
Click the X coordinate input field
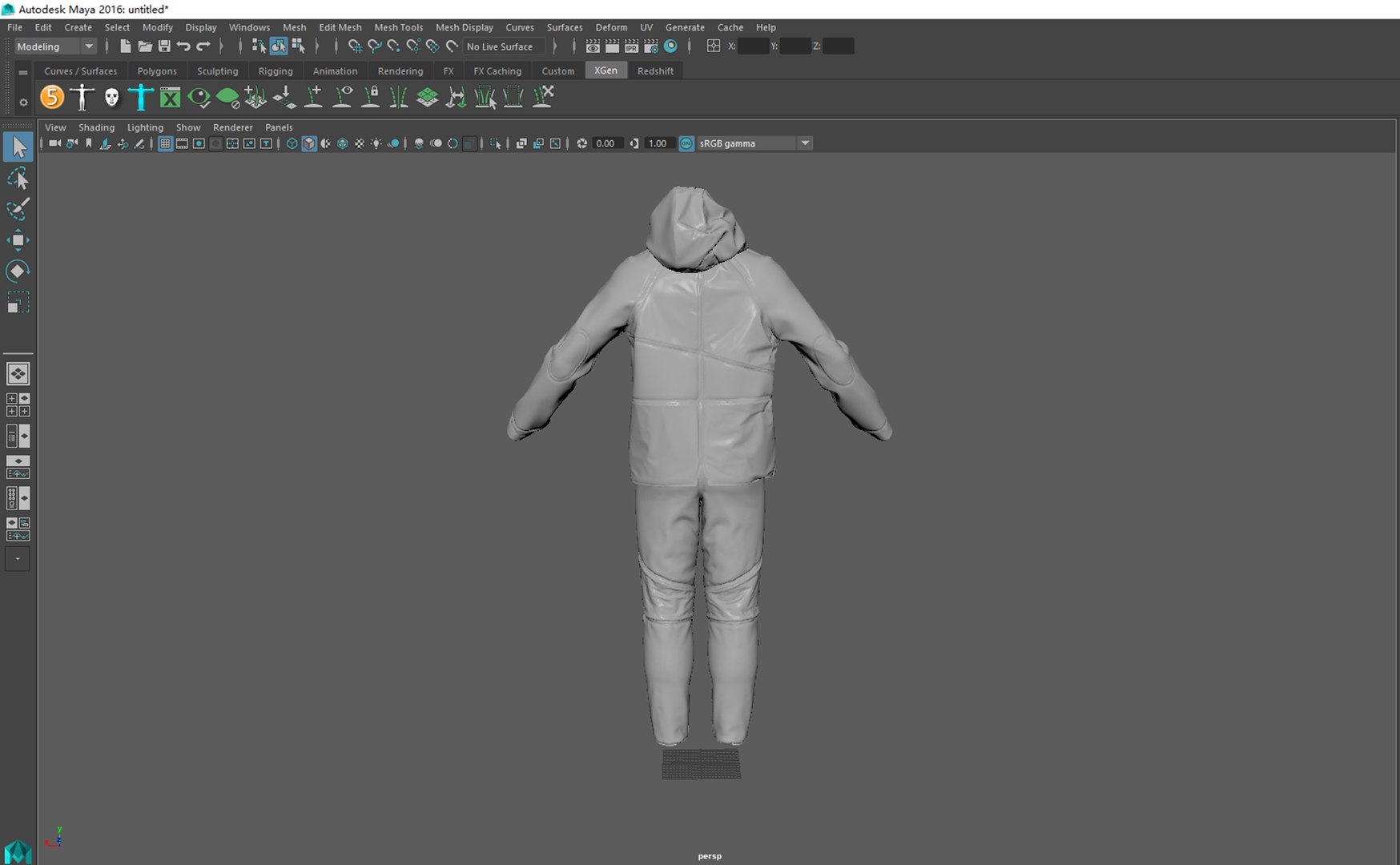753,46
